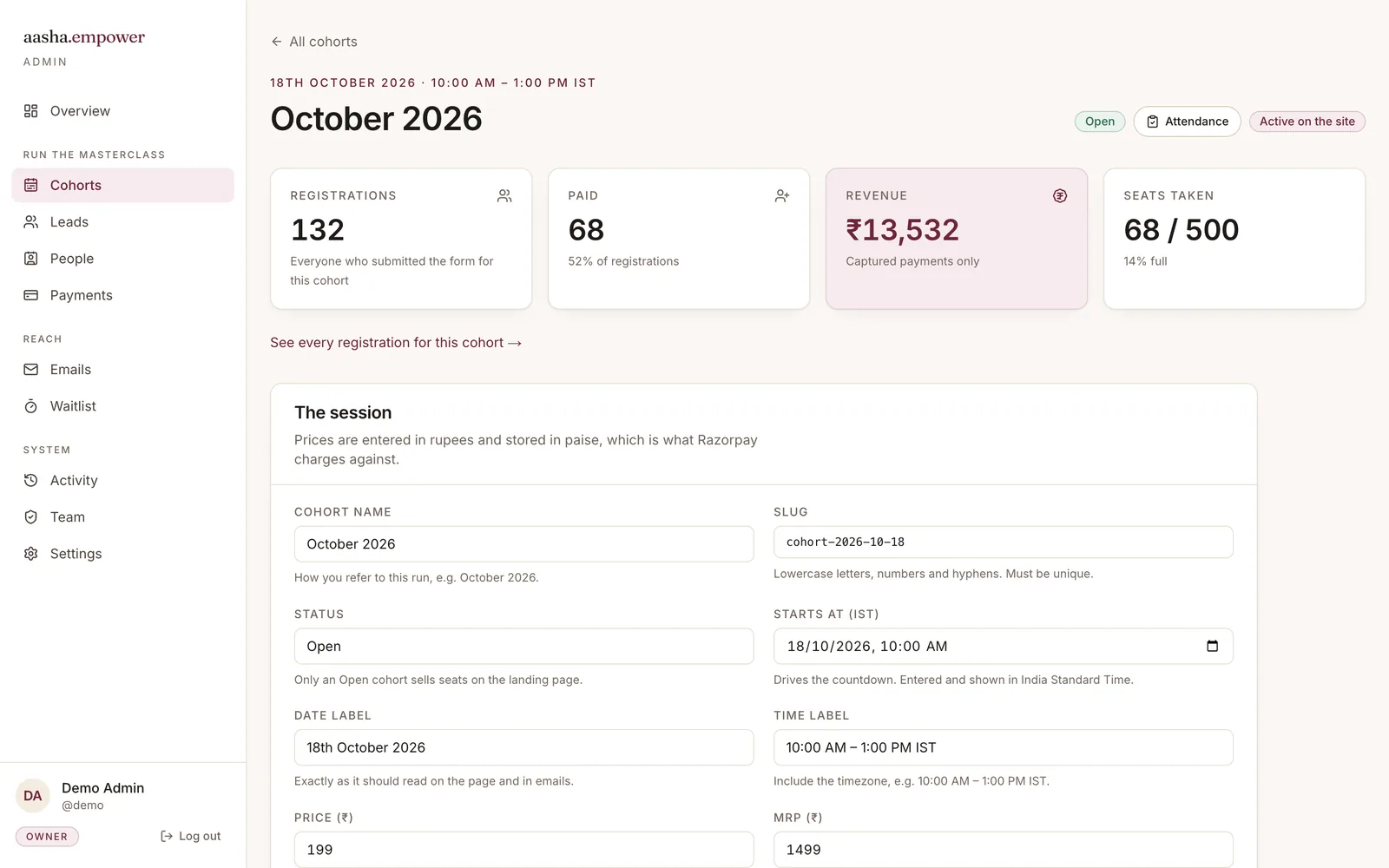
Task: Click the Slug input field
Action: (1003, 542)
